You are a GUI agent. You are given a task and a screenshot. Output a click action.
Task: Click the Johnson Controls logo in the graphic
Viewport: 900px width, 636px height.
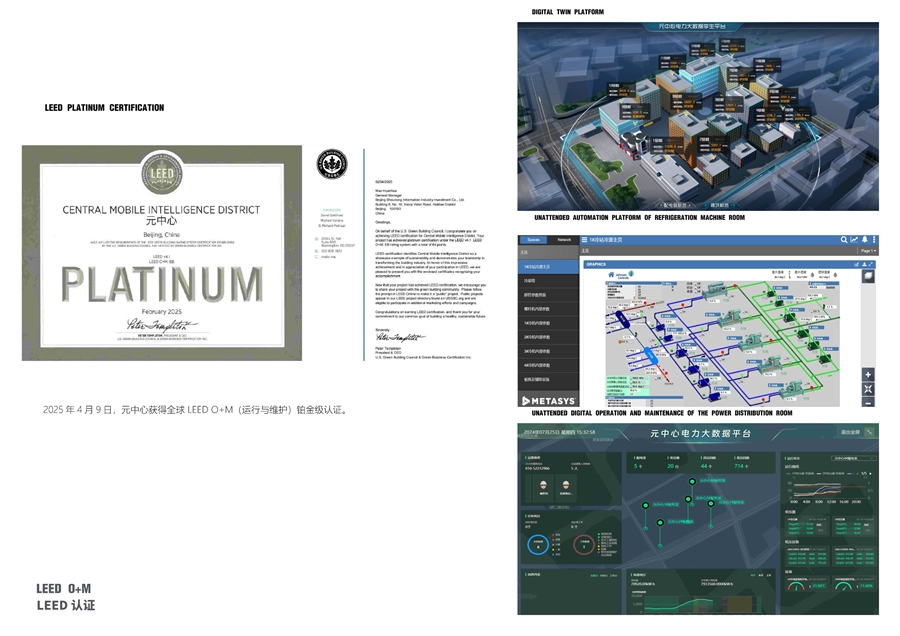click(624, 276)
